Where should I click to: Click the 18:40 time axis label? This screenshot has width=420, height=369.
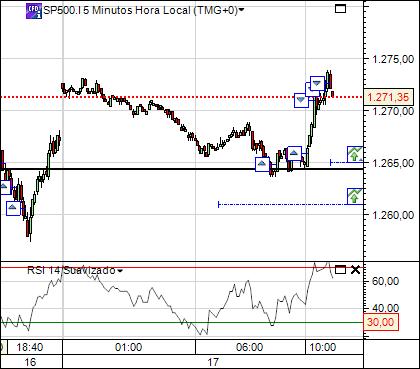pos(29,347)
